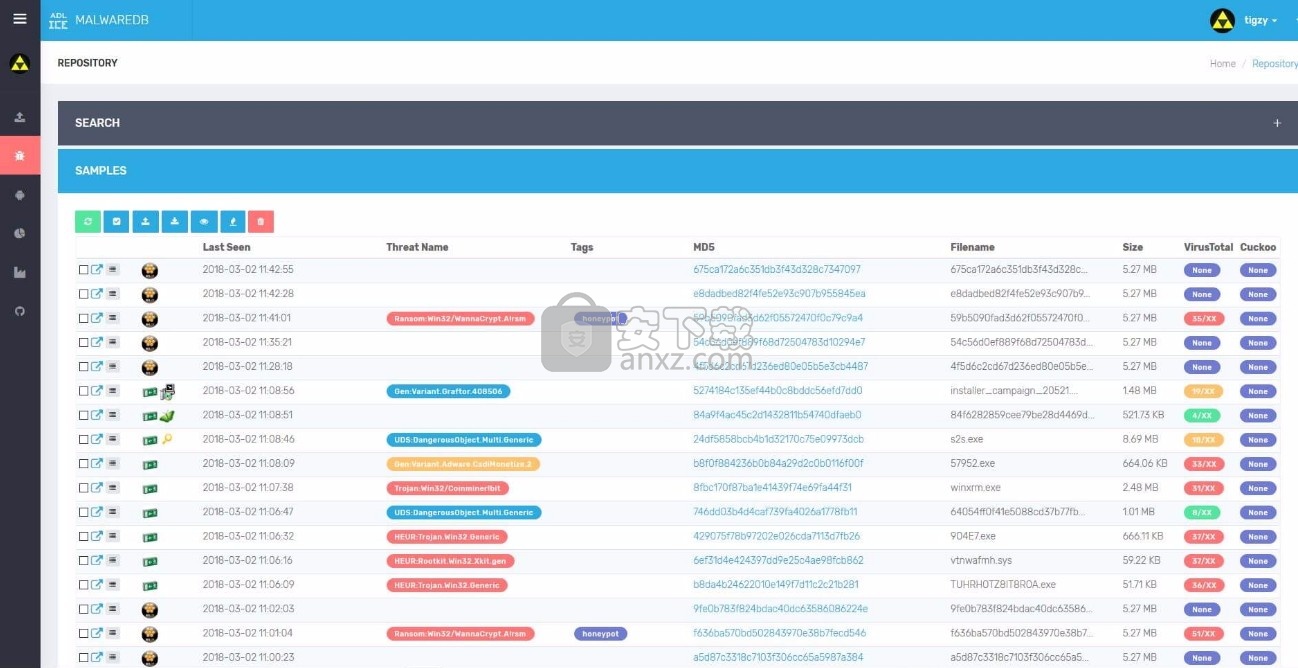Open MD5 link 24df5658bcb4b1d32170c75e09973dcb

[x=778, y=440]
